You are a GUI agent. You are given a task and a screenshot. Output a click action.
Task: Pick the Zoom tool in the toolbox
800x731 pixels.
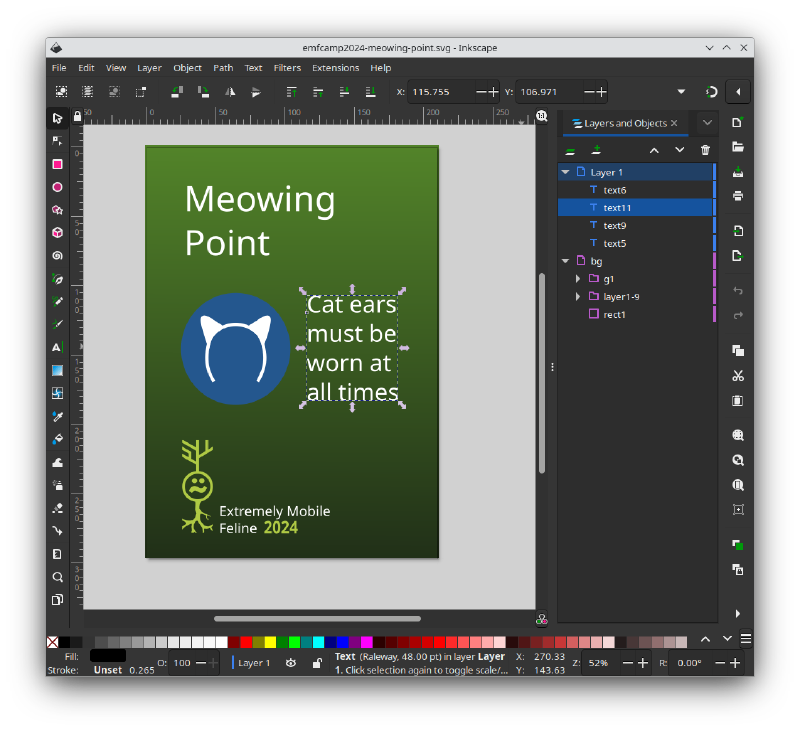57,577
